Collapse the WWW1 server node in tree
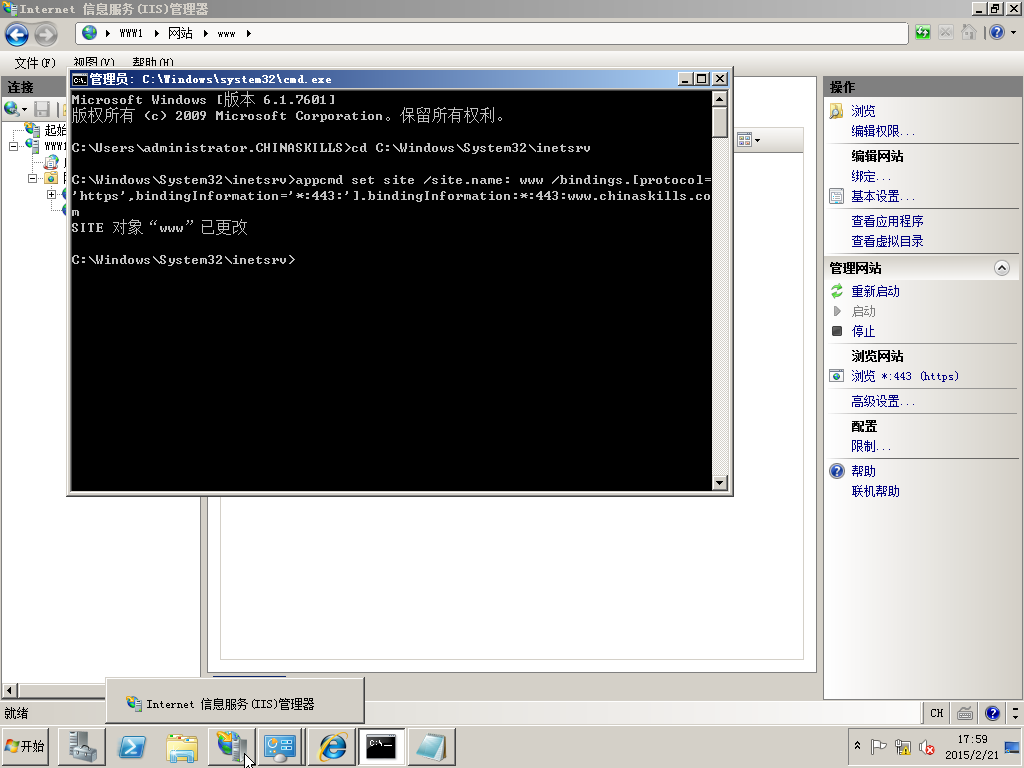This screenshot has height=768, width=1024. pyautogui.click(x=14, y=146)
